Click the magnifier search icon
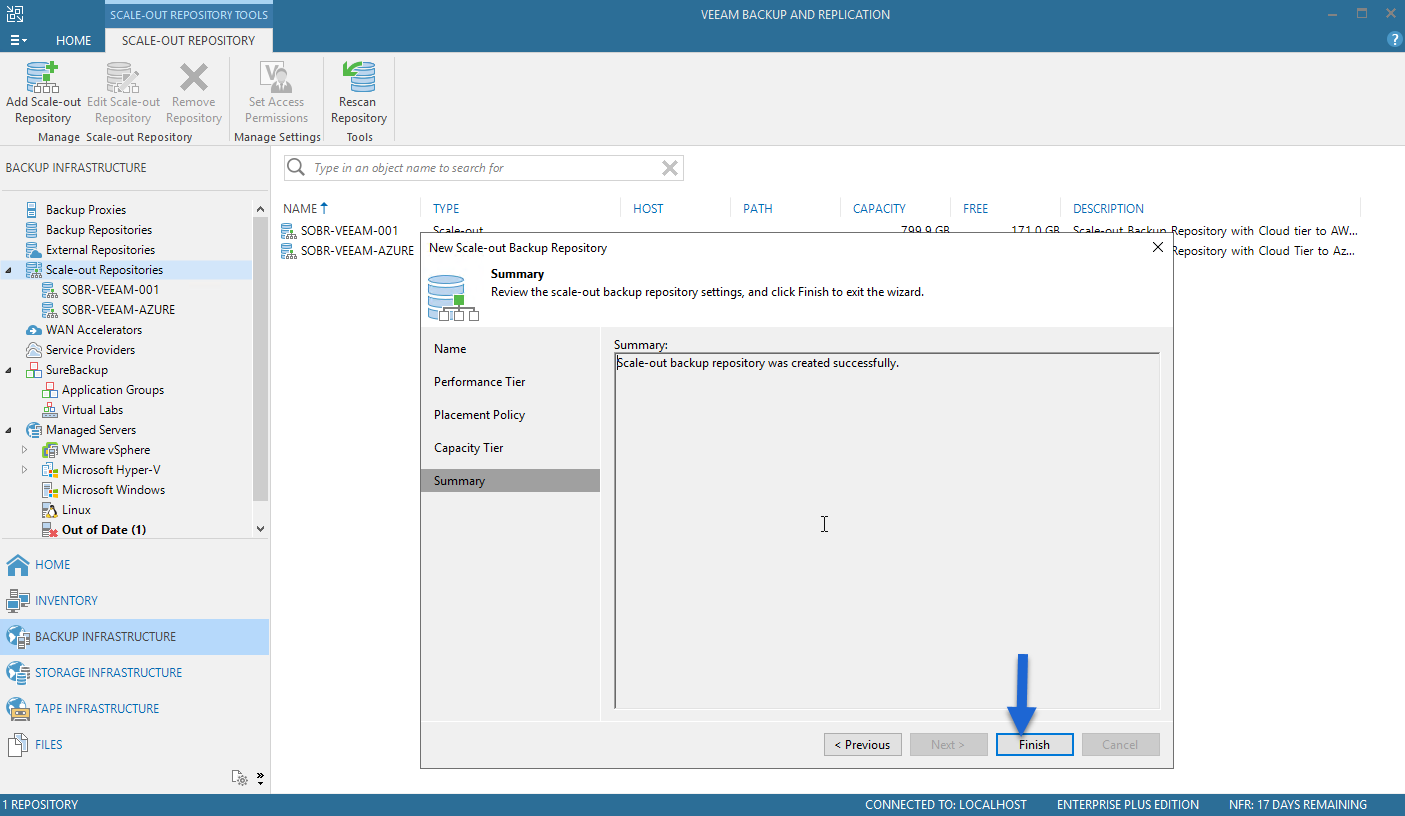 click(296, 168)
